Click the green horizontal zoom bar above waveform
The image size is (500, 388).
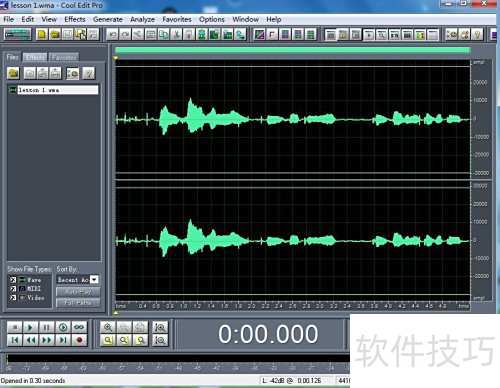(292, 50)
